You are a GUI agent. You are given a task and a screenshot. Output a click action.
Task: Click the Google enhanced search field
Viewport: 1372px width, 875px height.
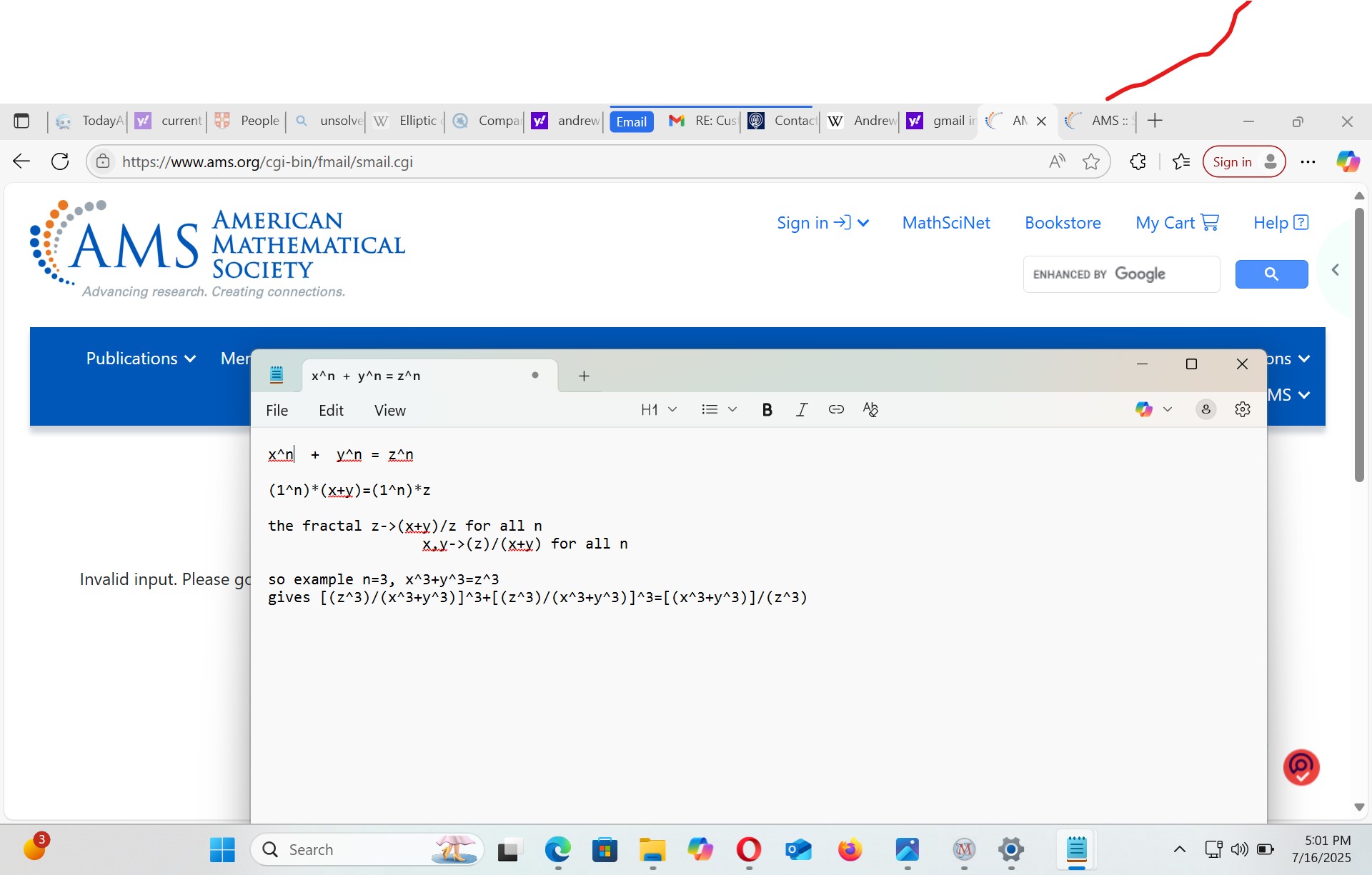pyautogui.click(x=1120, y=274)
